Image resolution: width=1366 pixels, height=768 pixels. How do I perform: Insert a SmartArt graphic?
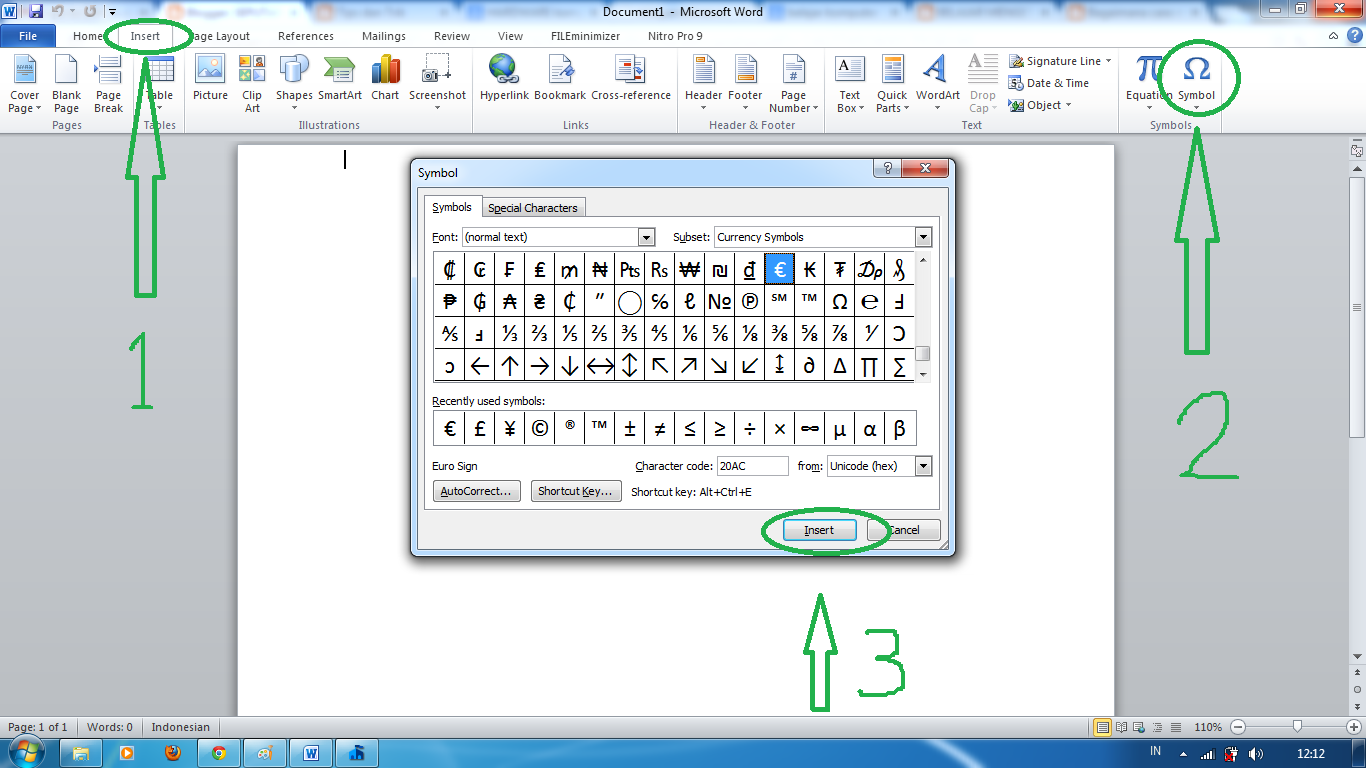tap(340, 79)
